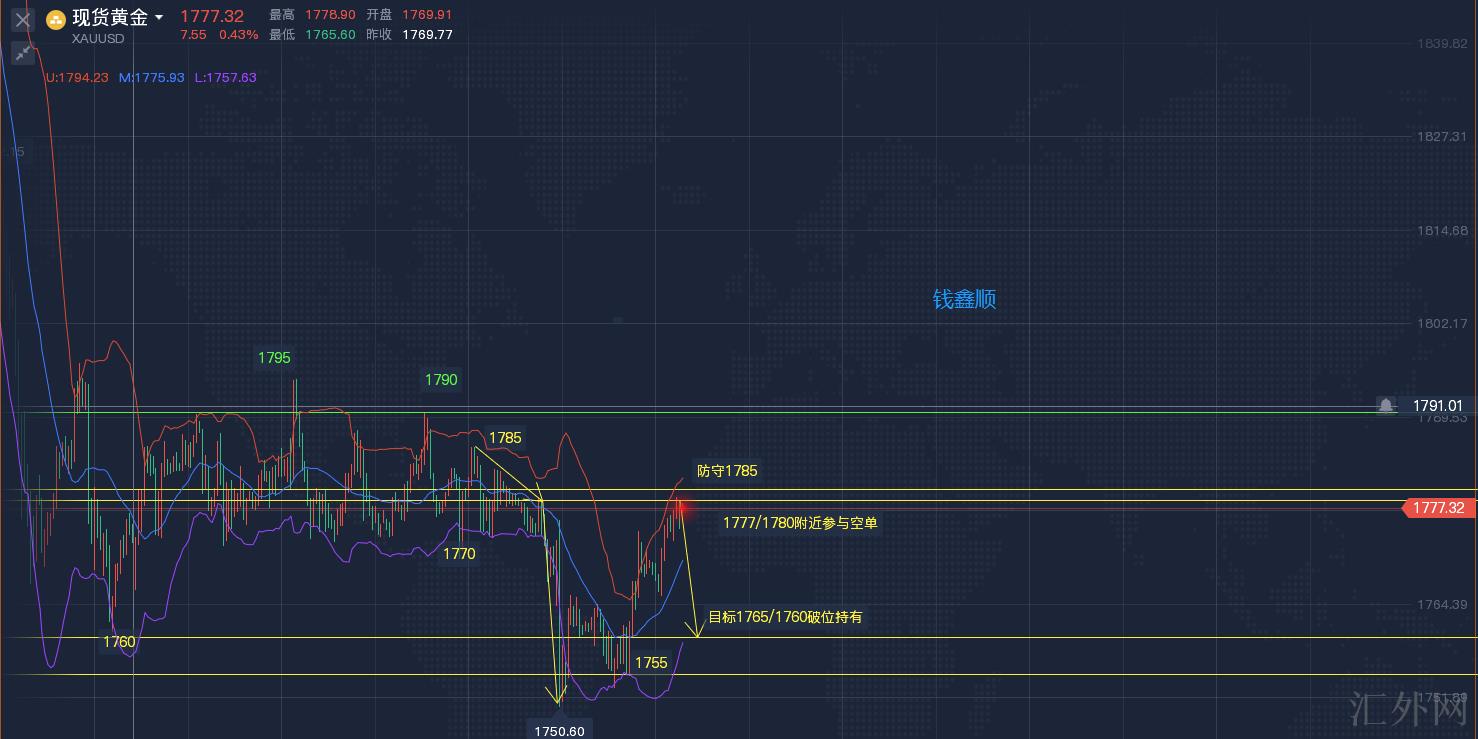Click the middle band value M:1775.93
Screen dimensions: 1478x739
(152, 77)
